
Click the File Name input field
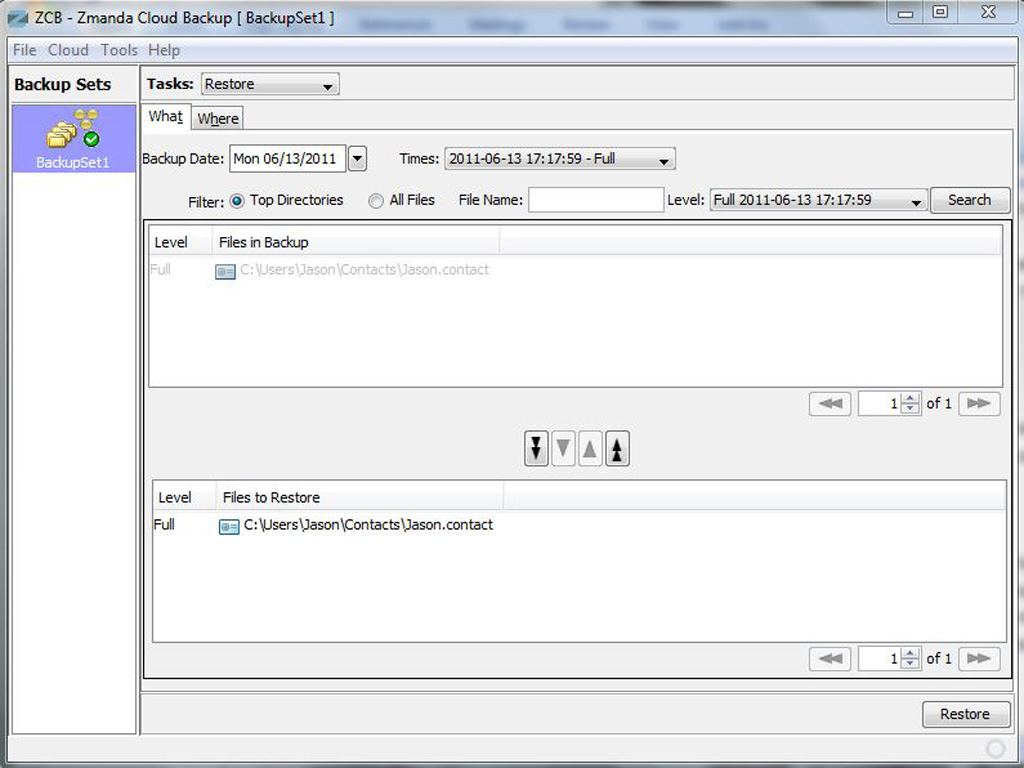[596, 200]
